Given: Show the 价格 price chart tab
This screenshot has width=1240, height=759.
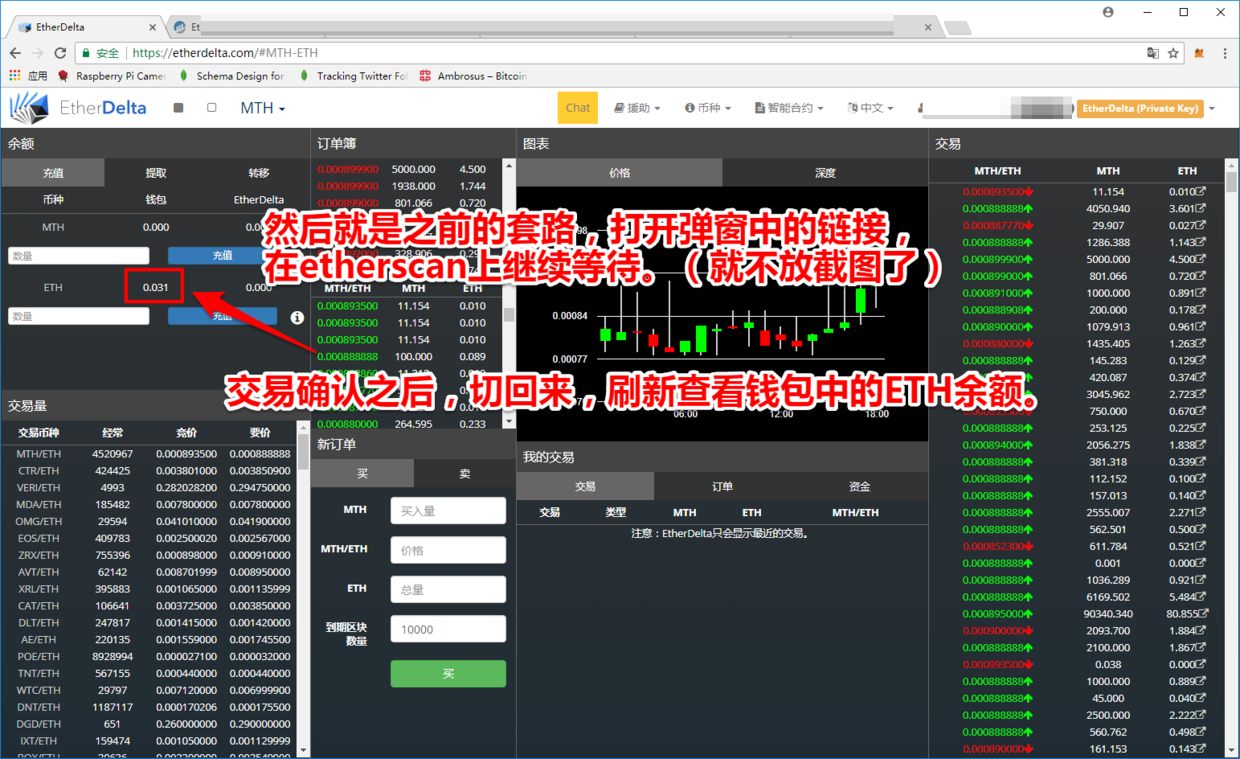Looking at the screenshot, I should coord(620,173).
